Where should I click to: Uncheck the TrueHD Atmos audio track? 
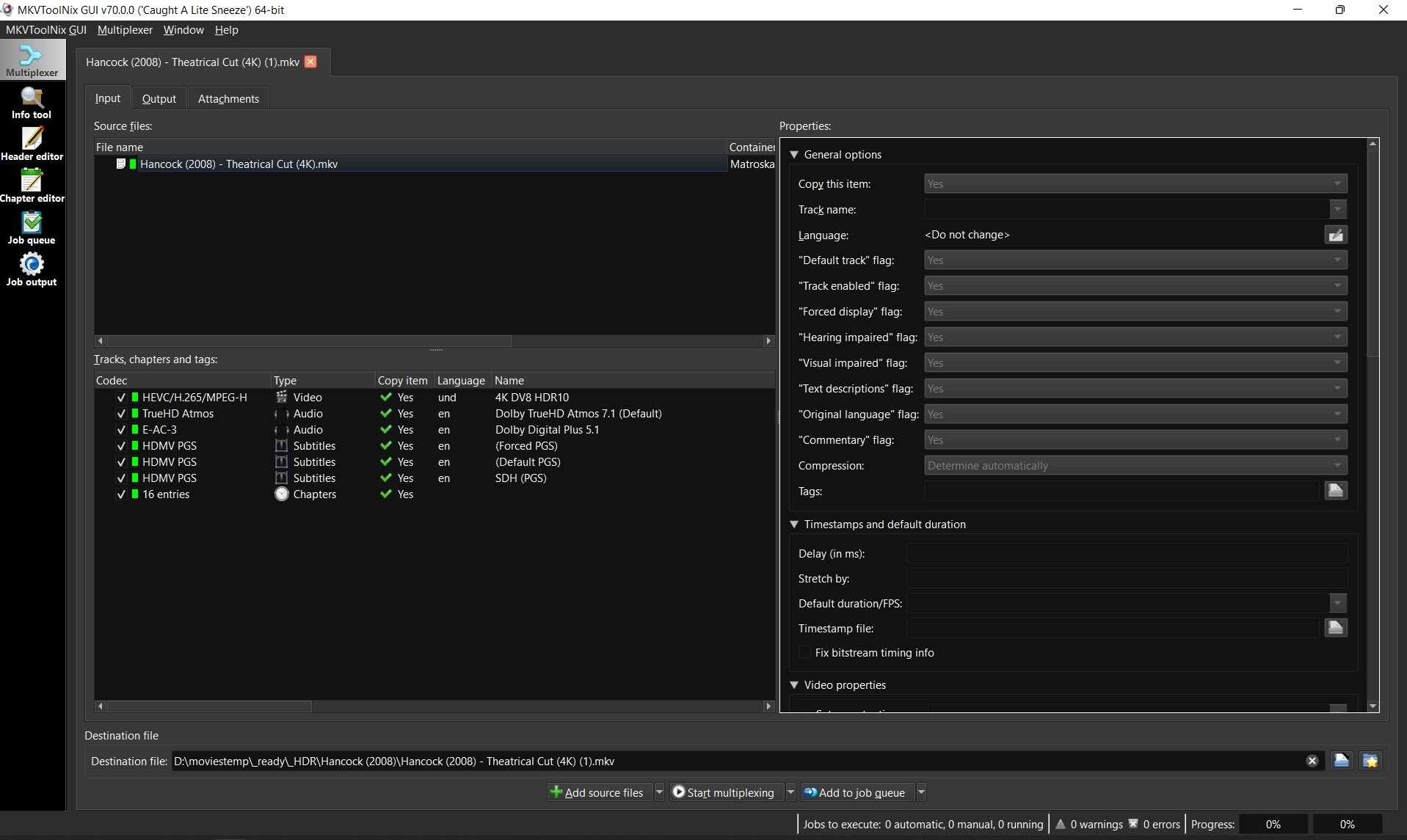pos(121,414)
